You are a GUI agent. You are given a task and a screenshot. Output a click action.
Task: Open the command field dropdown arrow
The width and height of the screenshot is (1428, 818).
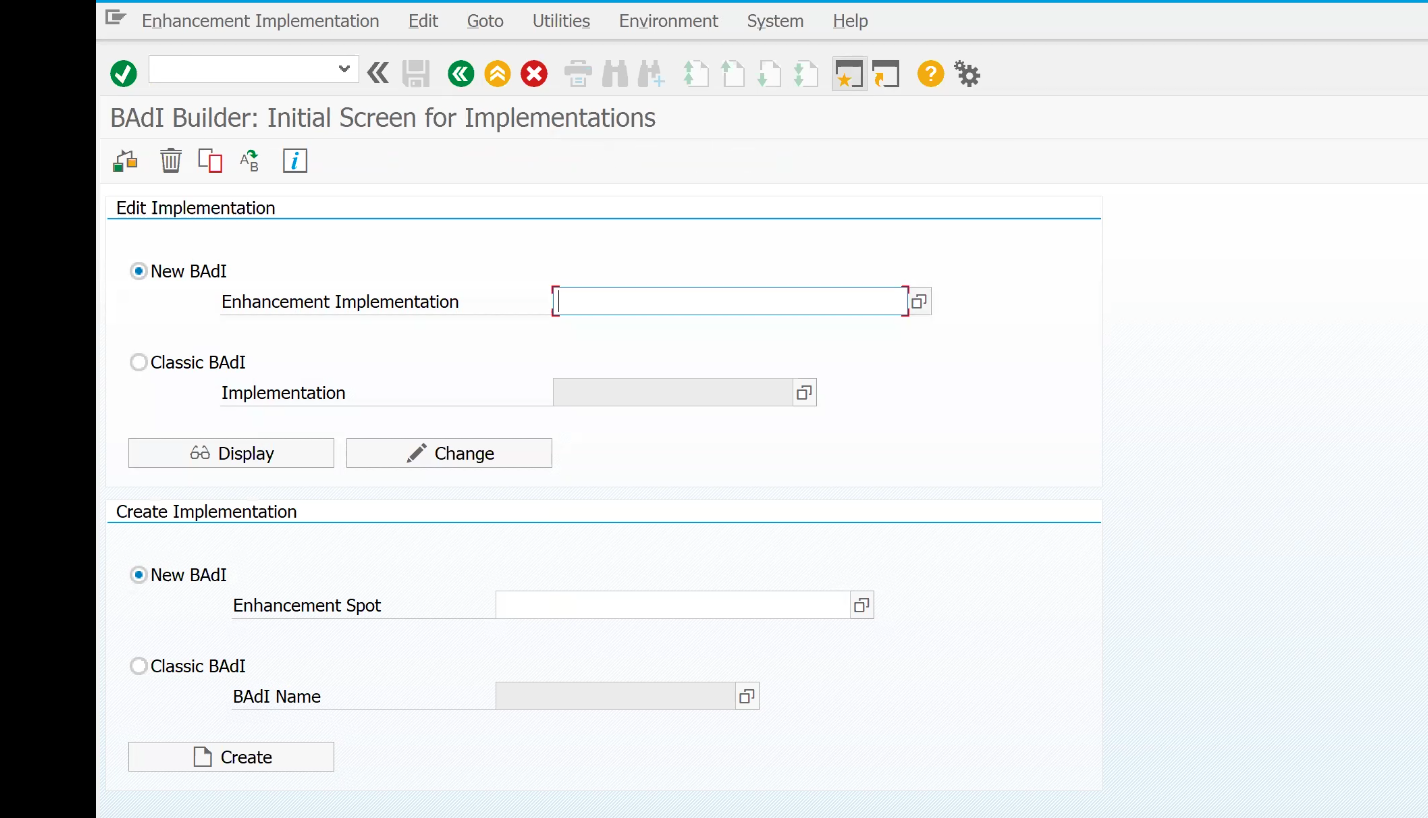coord(344,69)
